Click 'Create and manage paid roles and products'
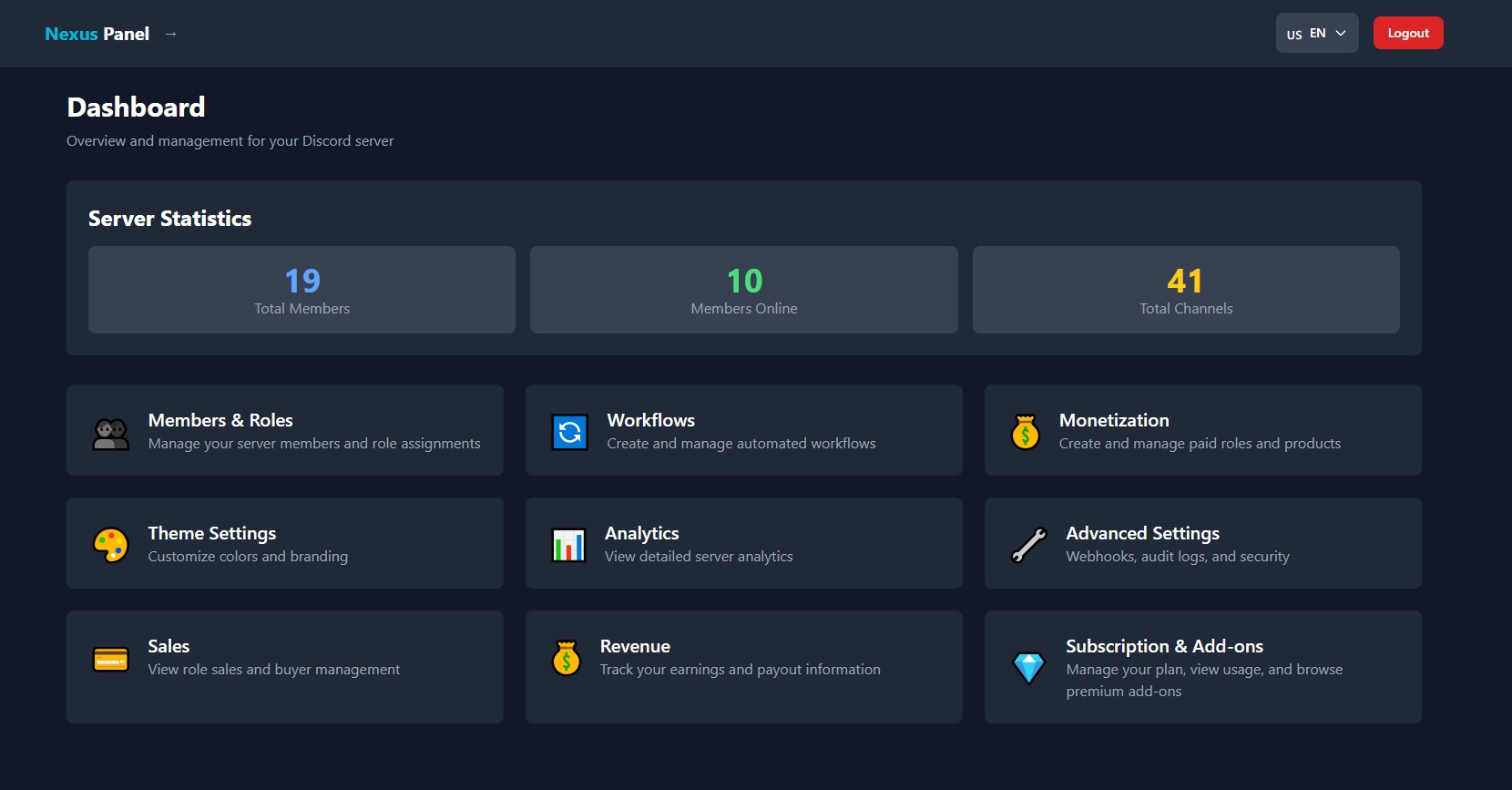The width and height of the screenshot is (1512, 790). click(1200, 444)
